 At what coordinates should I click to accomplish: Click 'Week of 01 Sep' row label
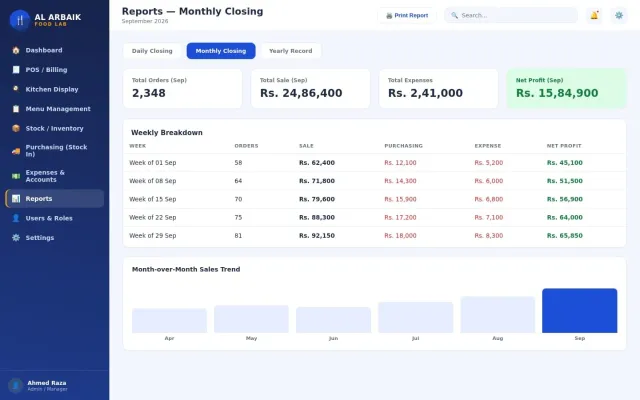pyautogui.click(x=153, y=162)
